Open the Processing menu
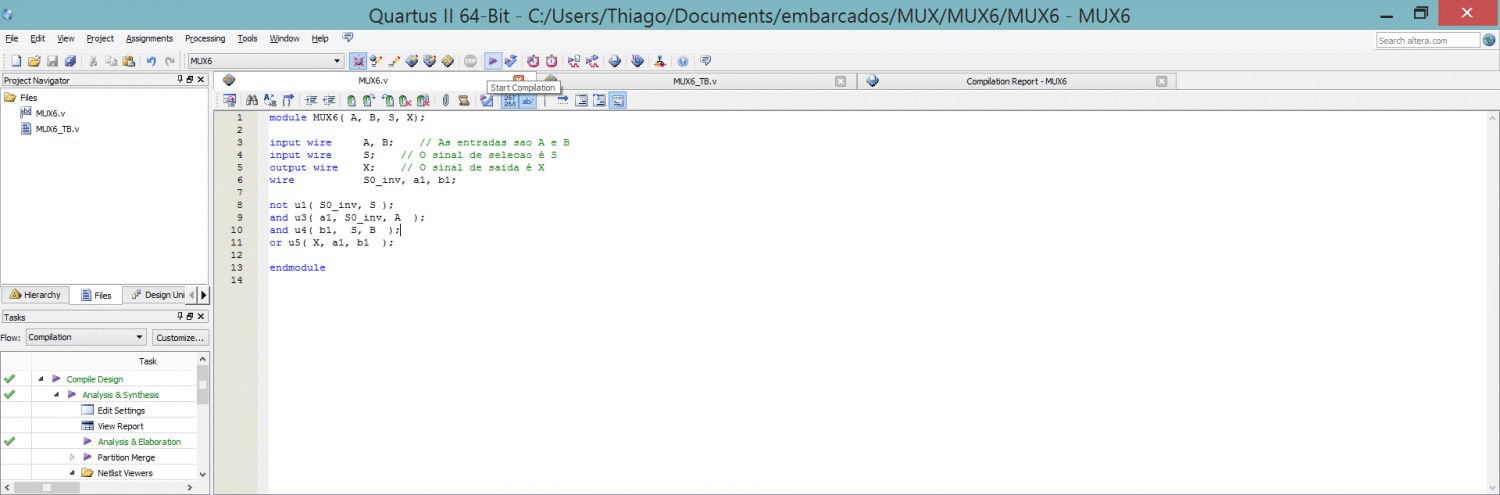The height and width of the screenshot is (495, 1500). (x=204, y=38)
